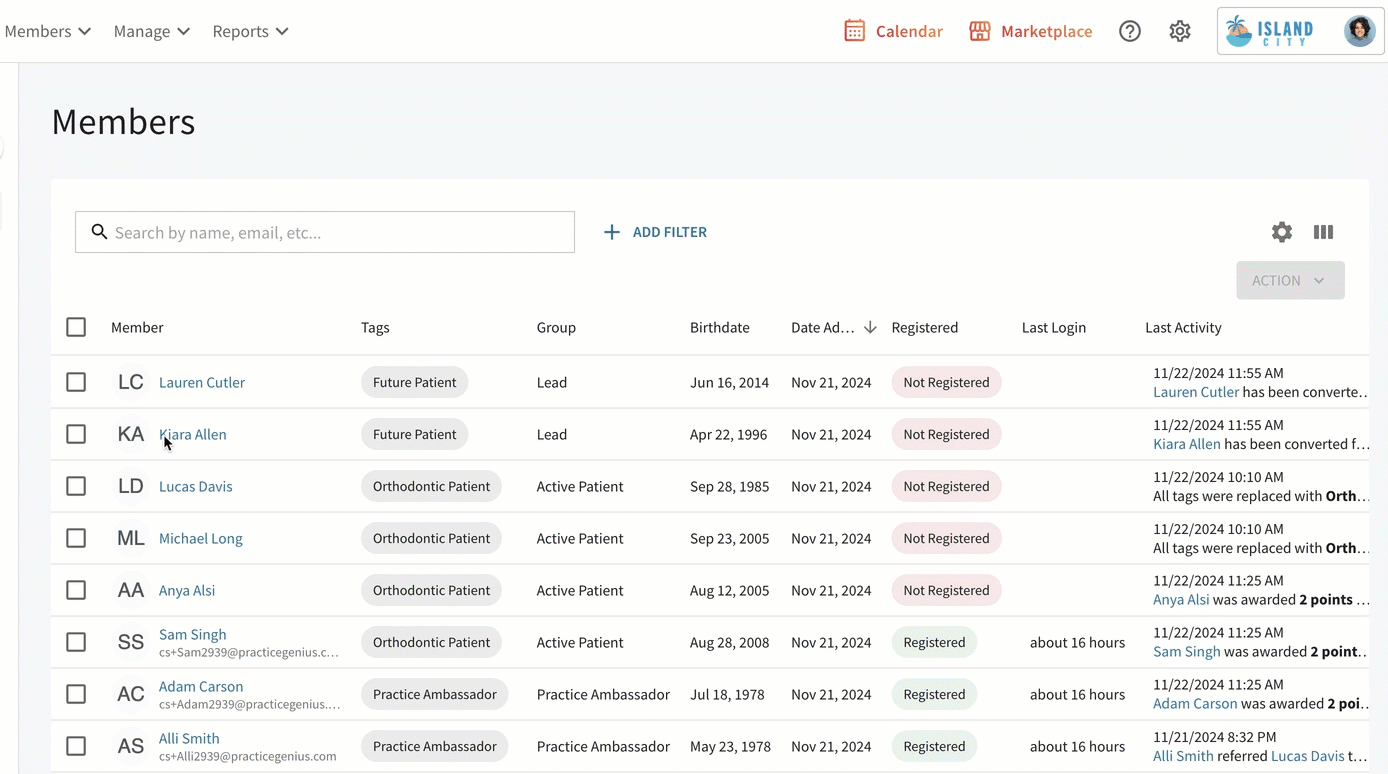
Task: Click the Member column header
Action: (137, 327)
